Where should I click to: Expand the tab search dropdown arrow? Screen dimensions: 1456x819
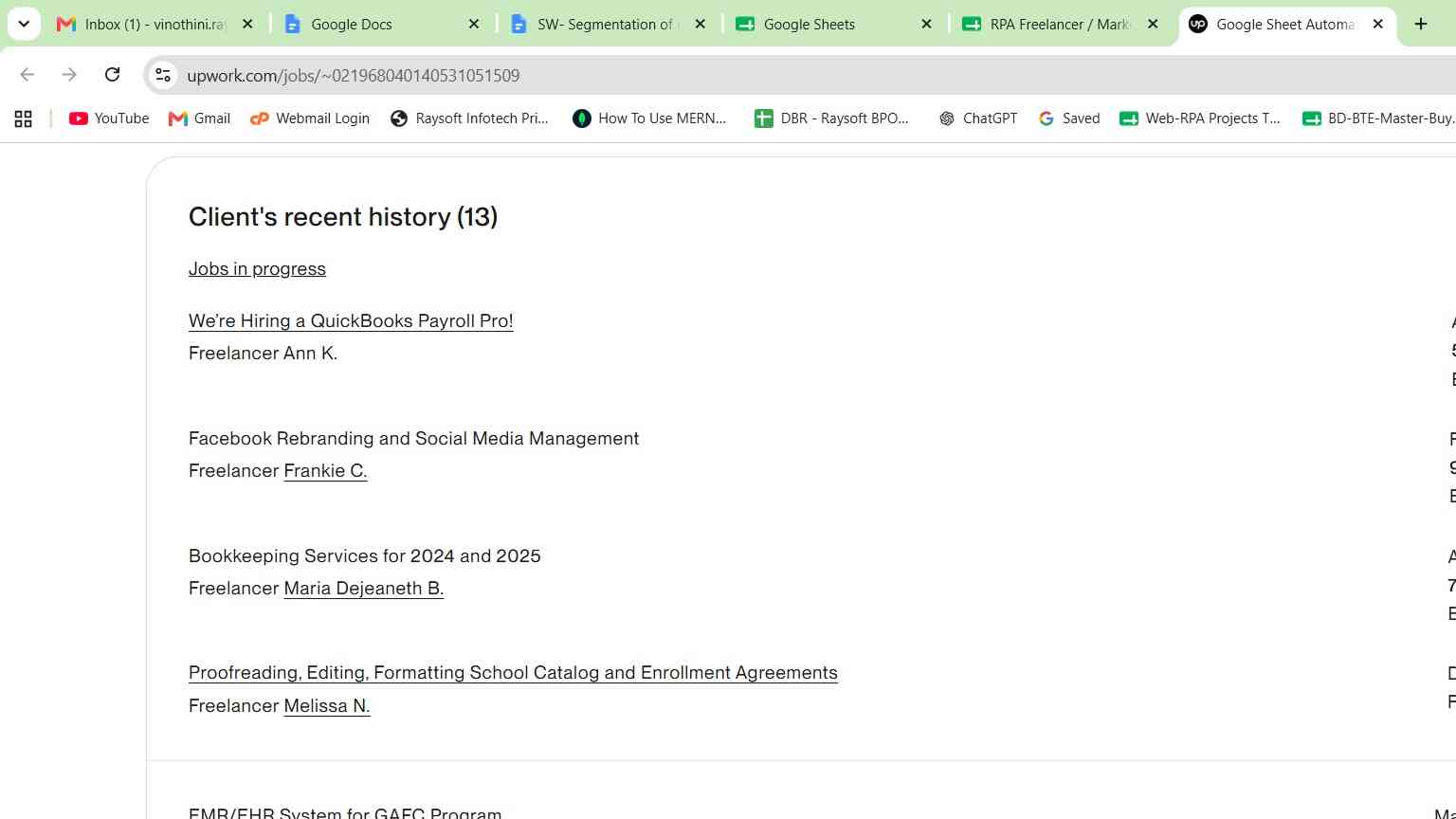pos(24,25)
